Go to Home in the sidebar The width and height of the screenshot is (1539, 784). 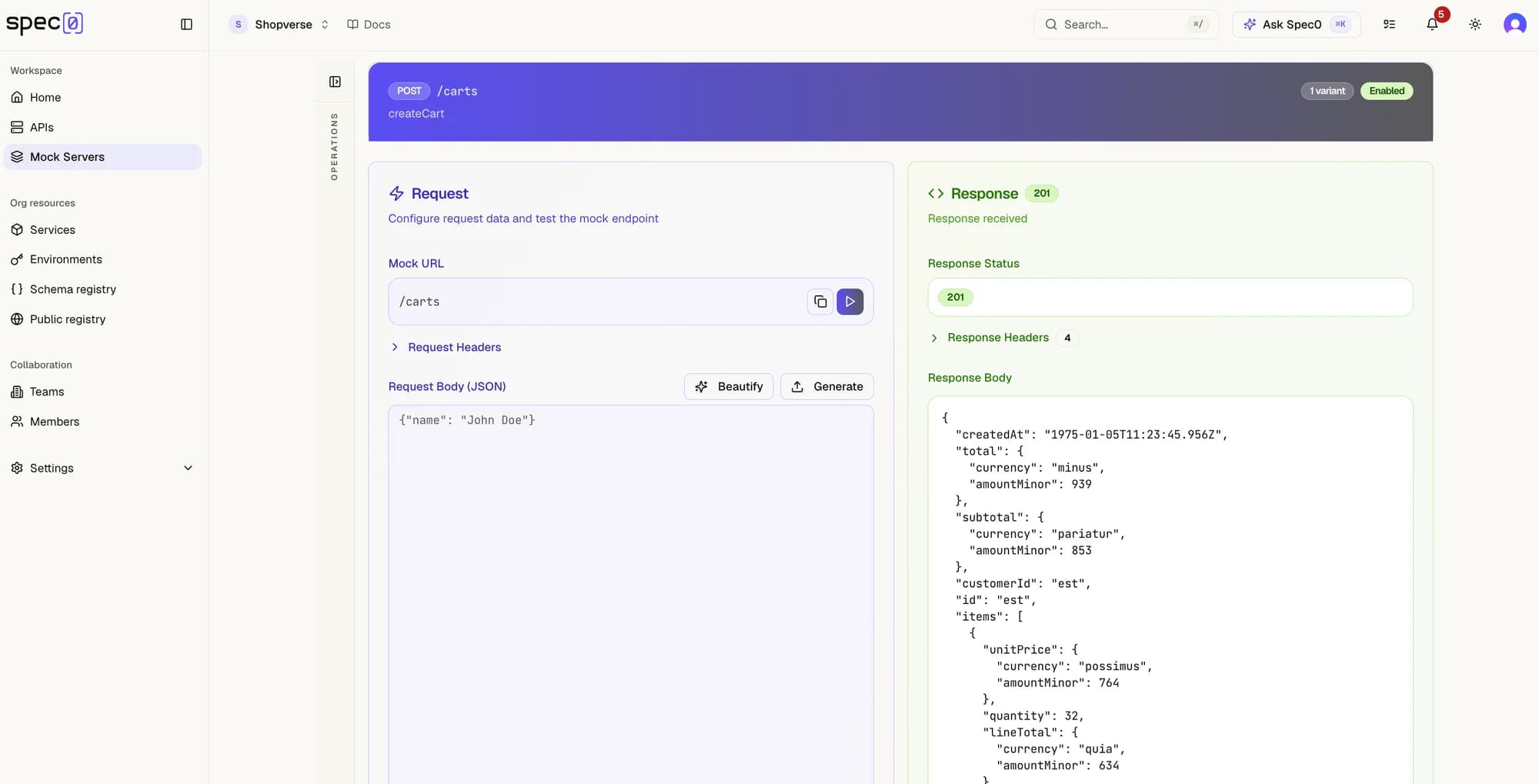pyautogui.click(x=102, y=98)
